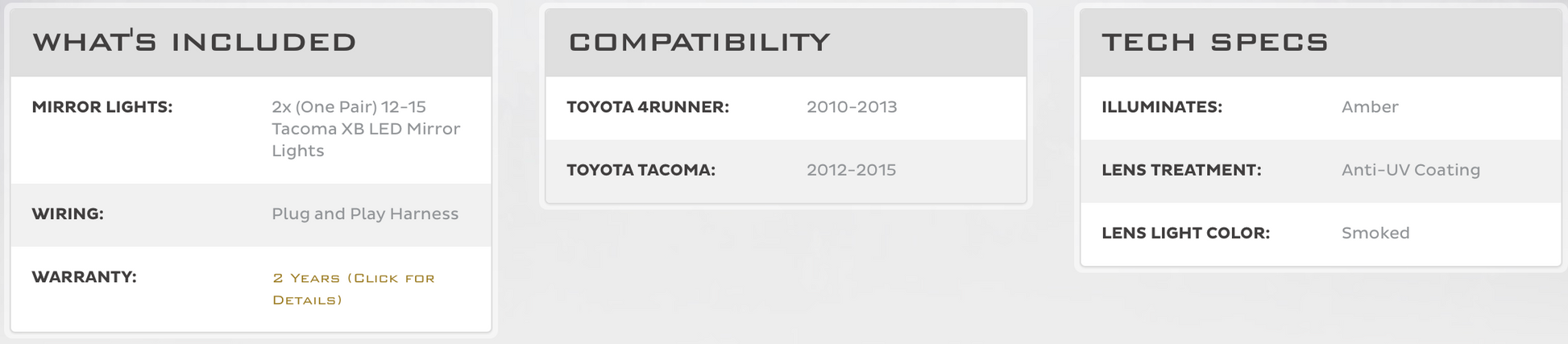Click the Mirror Lights label
1568x344 pixels.
(x=102, y=107)
